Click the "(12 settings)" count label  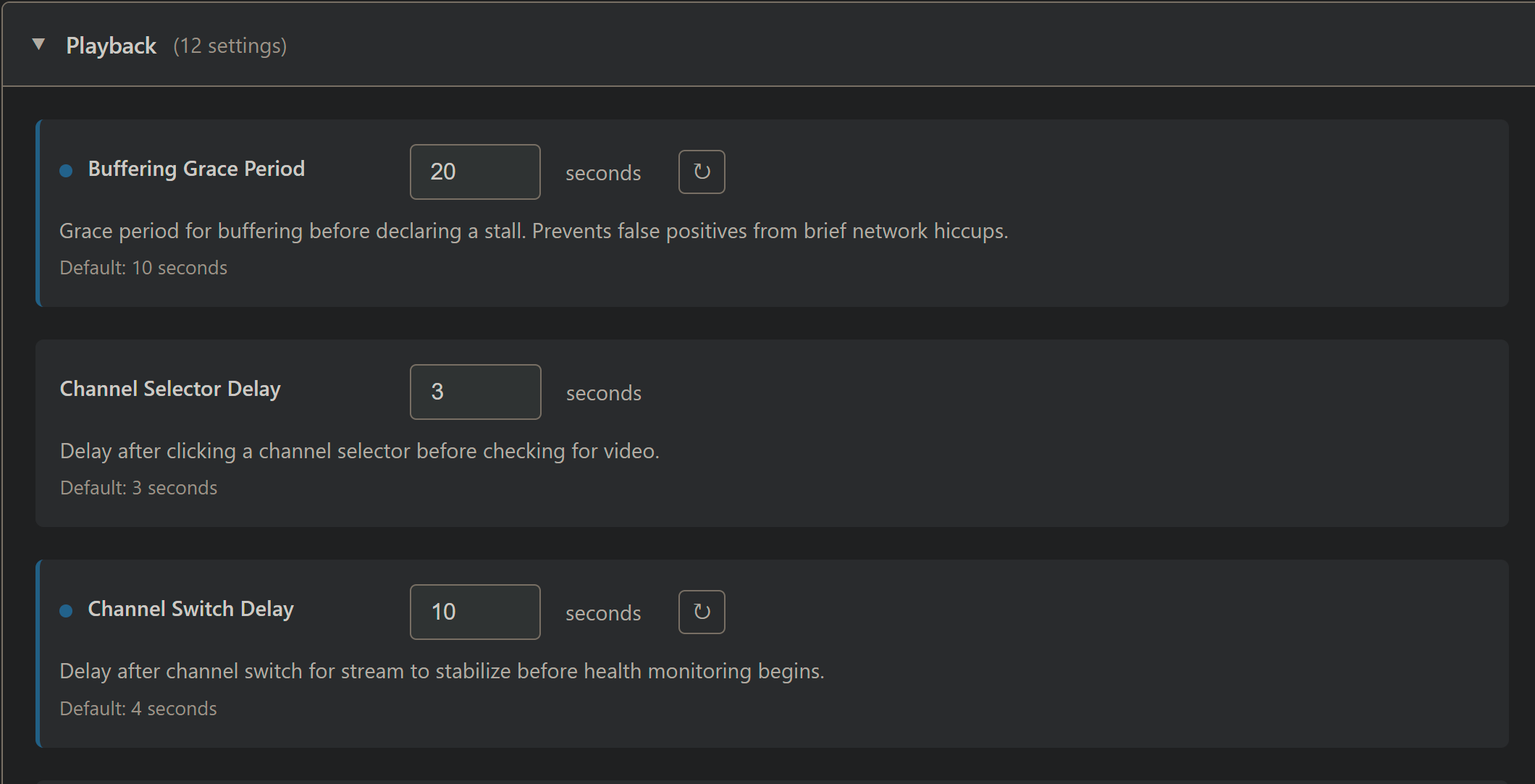point(230,46)
